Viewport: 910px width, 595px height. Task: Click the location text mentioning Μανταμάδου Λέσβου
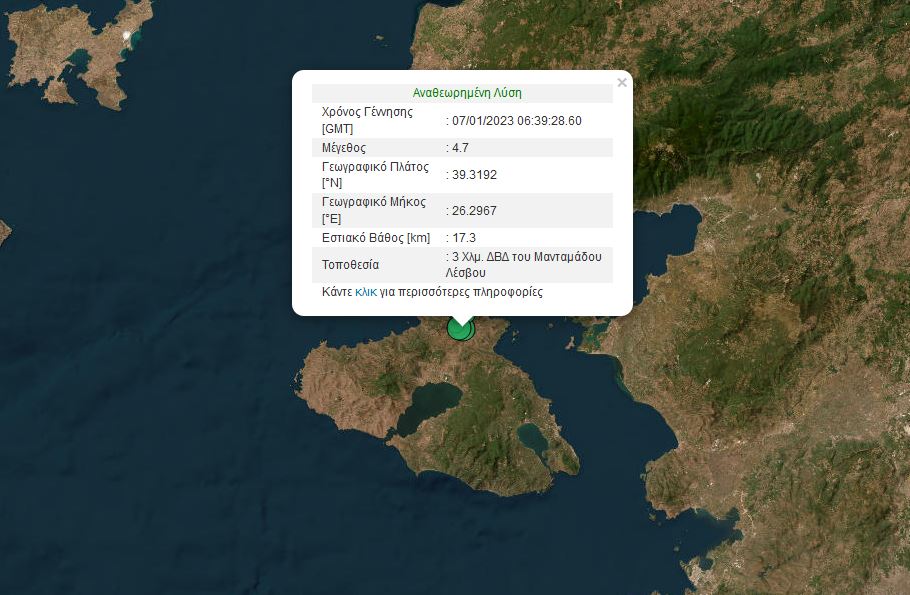(x=526, y=264)
